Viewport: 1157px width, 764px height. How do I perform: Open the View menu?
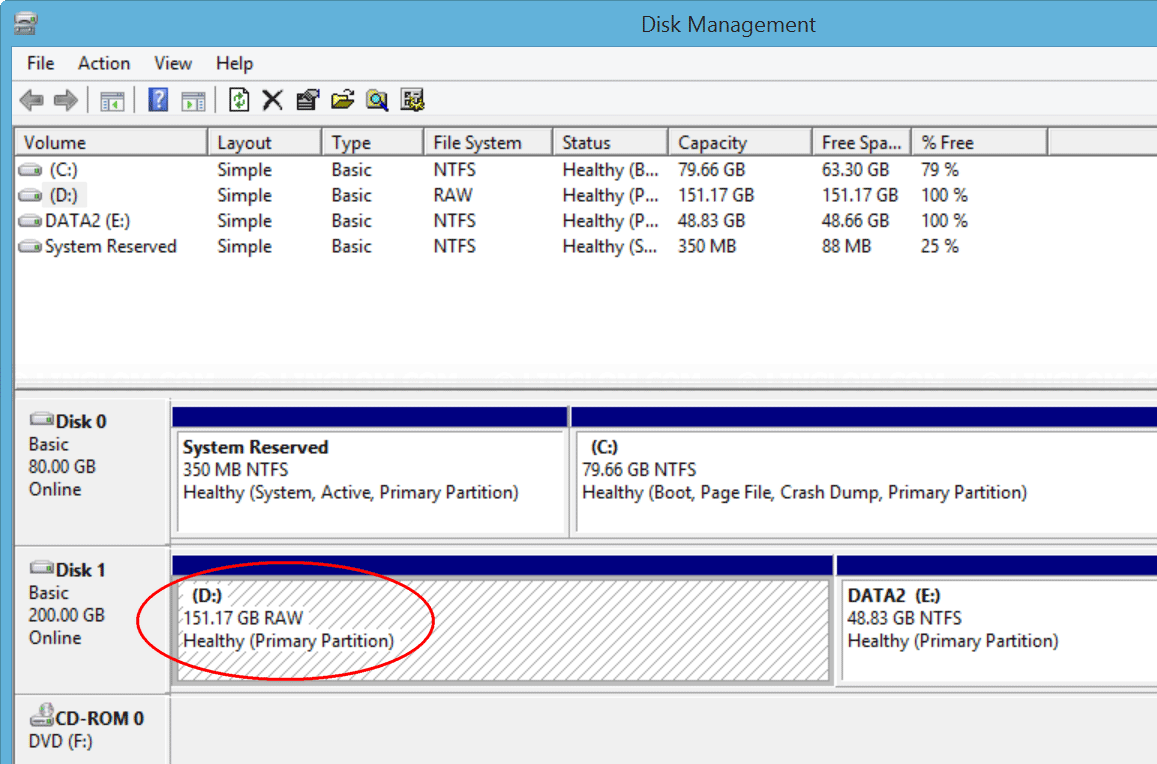pos(173,63)
